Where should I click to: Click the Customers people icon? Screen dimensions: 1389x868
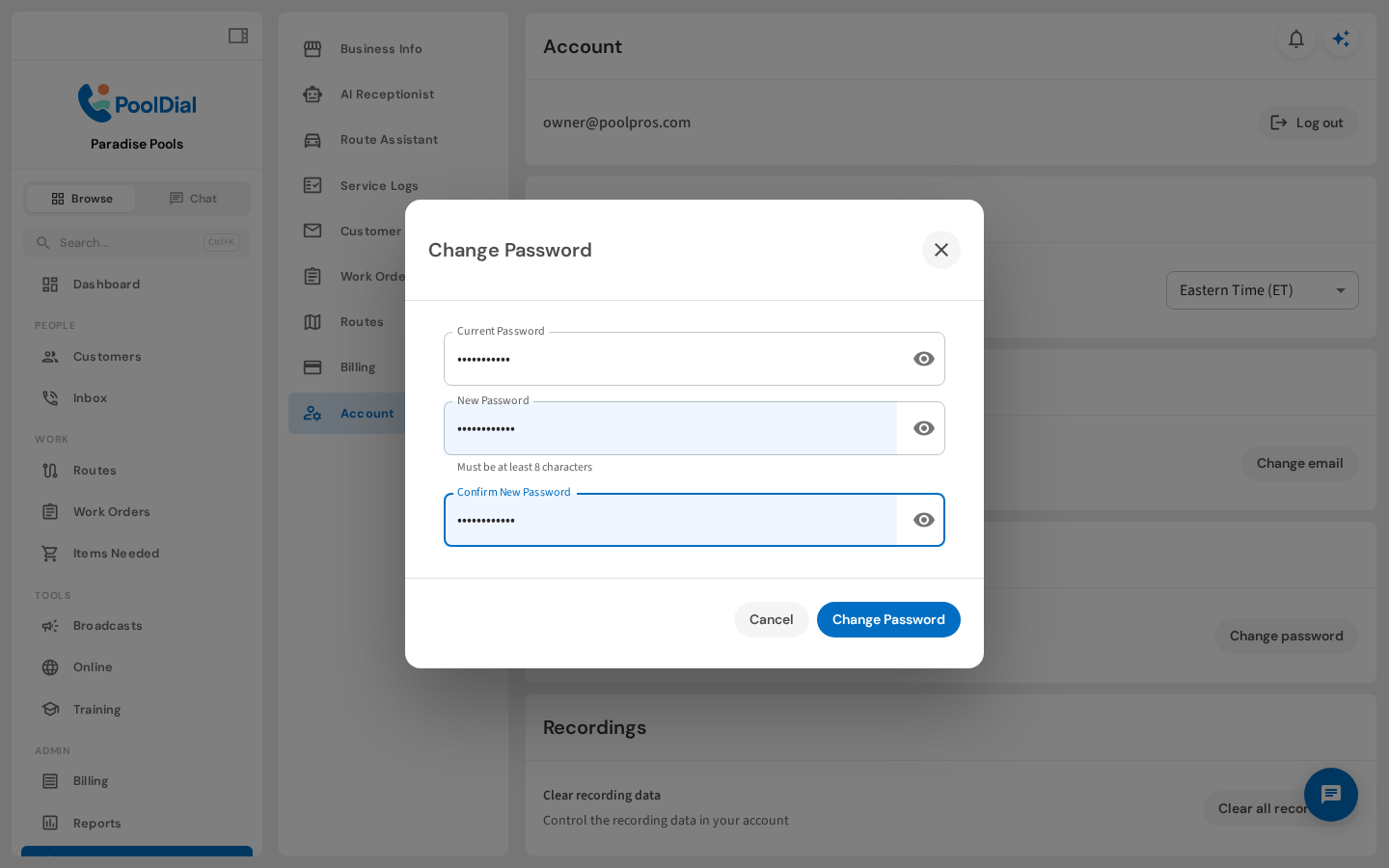(50, 357)
